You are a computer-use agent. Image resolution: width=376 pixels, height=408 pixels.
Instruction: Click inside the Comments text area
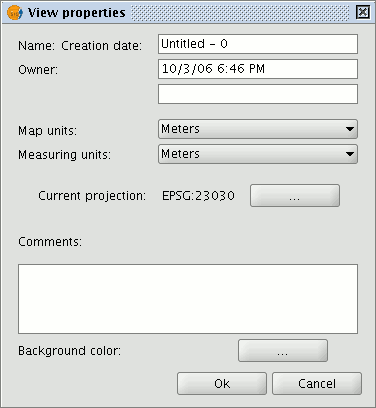pyautogui.click(x=188, y=299)
